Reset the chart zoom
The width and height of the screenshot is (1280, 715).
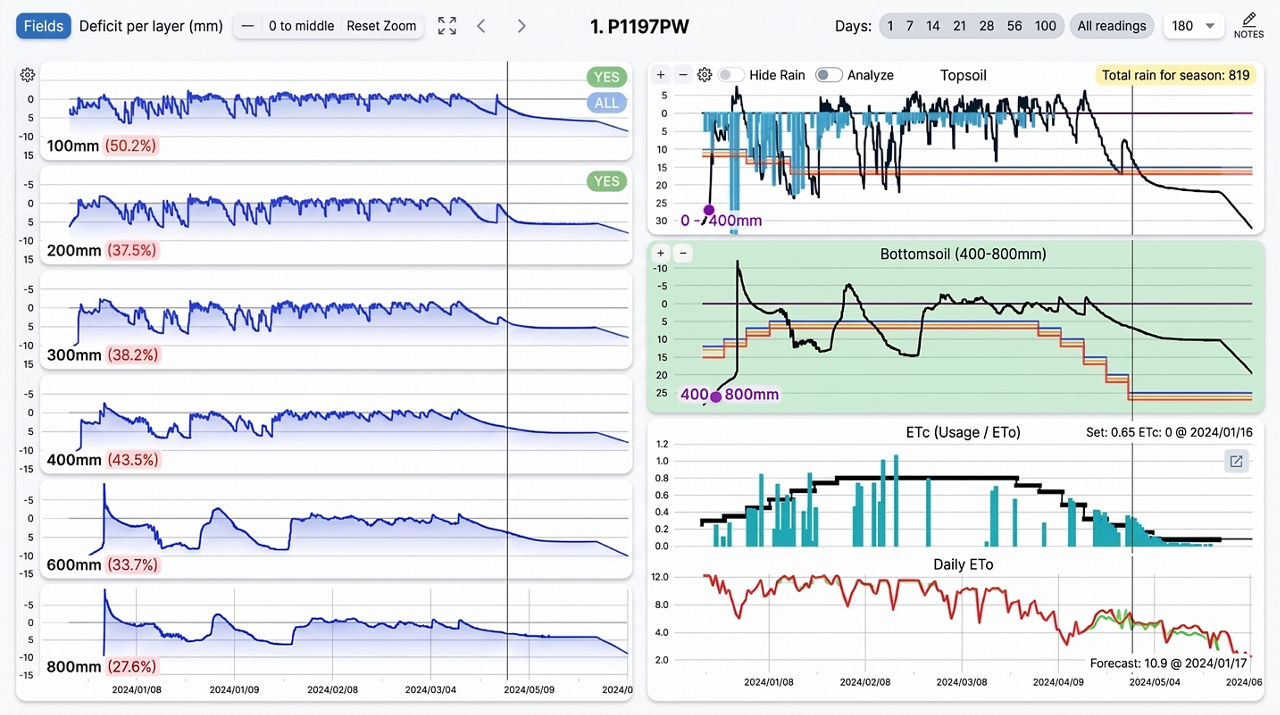click(x=381, y=26)
